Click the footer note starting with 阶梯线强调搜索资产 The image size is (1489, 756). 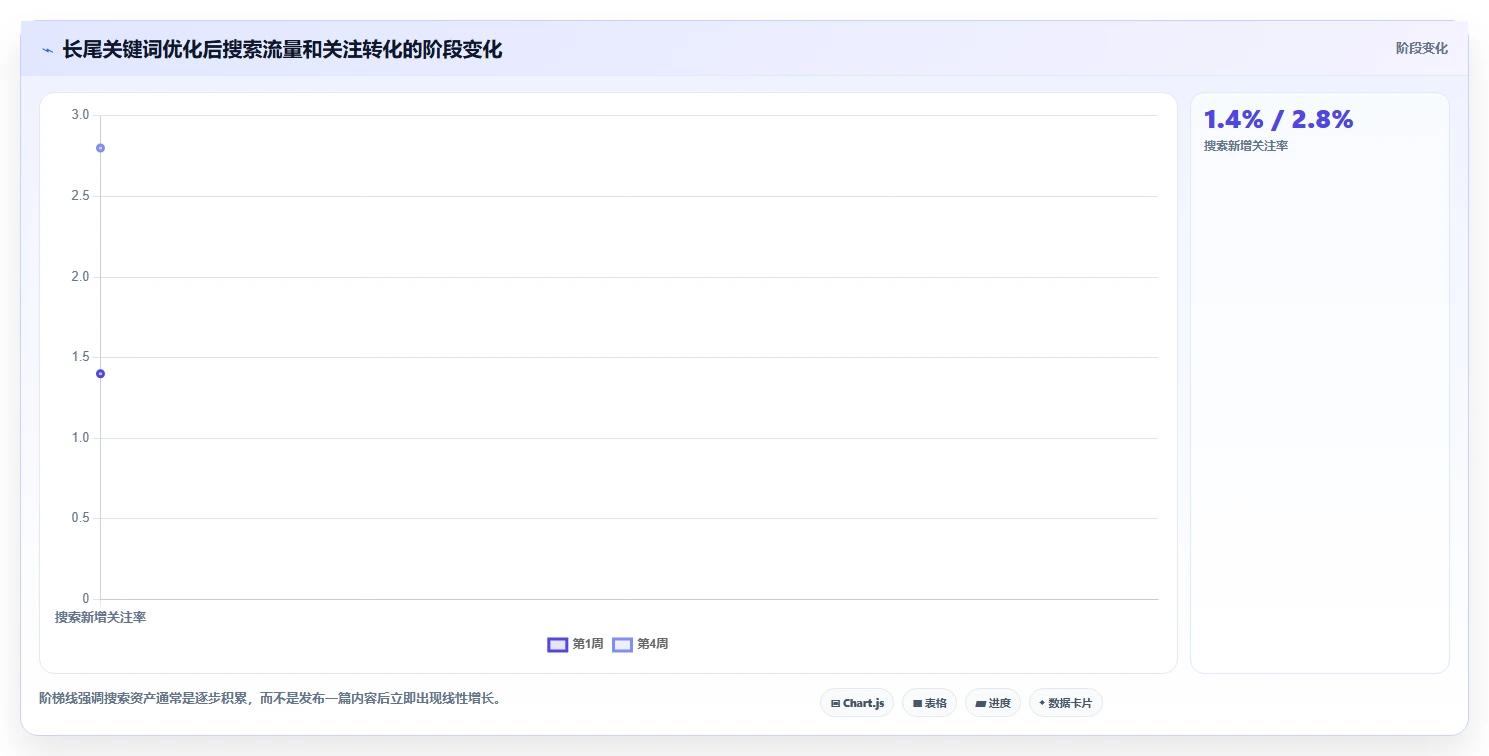(x=270, y=698)
